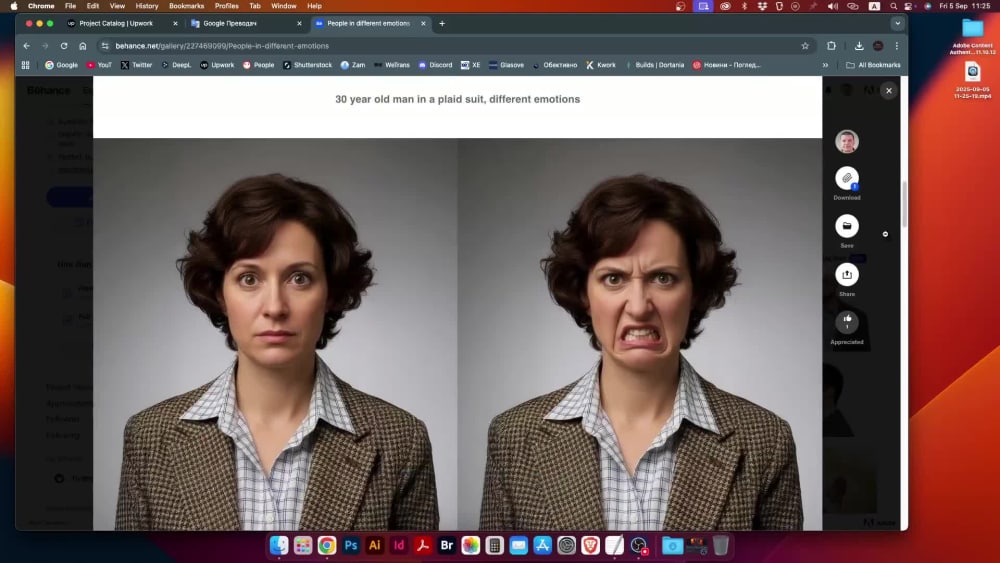Select the 2025-09-05 mp4 file on desktop

coord(973,80)
